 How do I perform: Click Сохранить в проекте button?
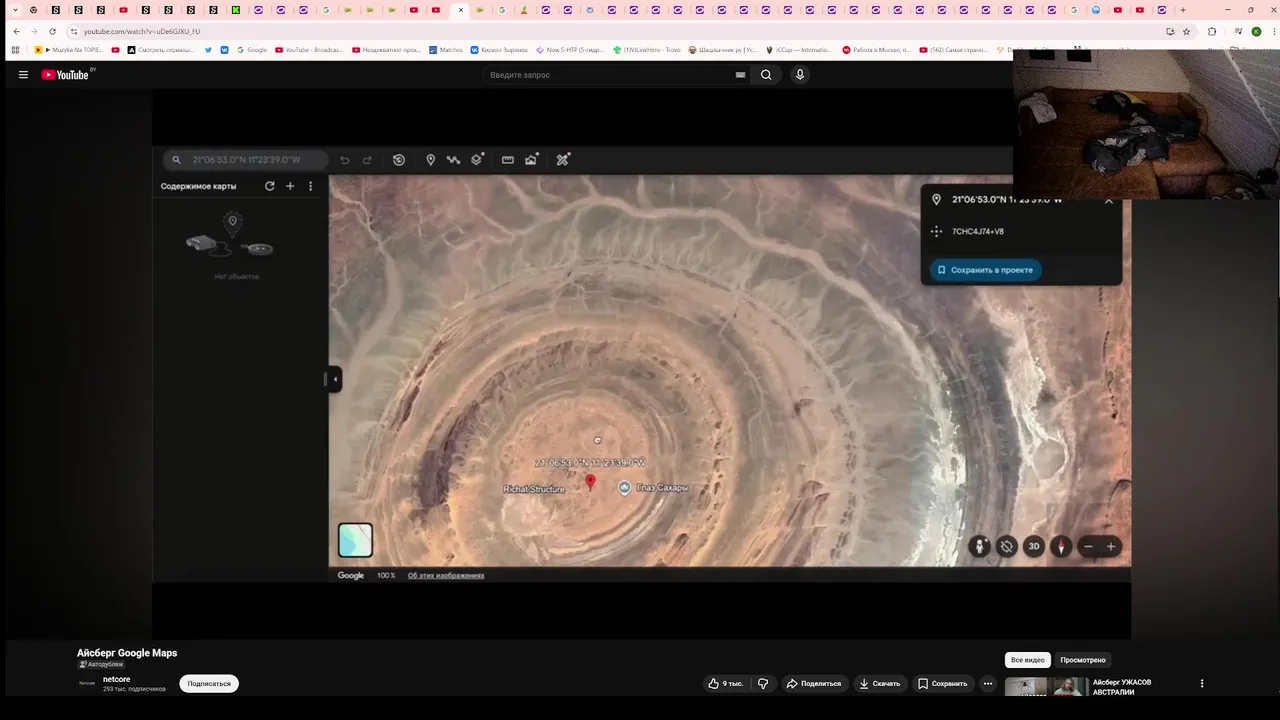point(985,270)
